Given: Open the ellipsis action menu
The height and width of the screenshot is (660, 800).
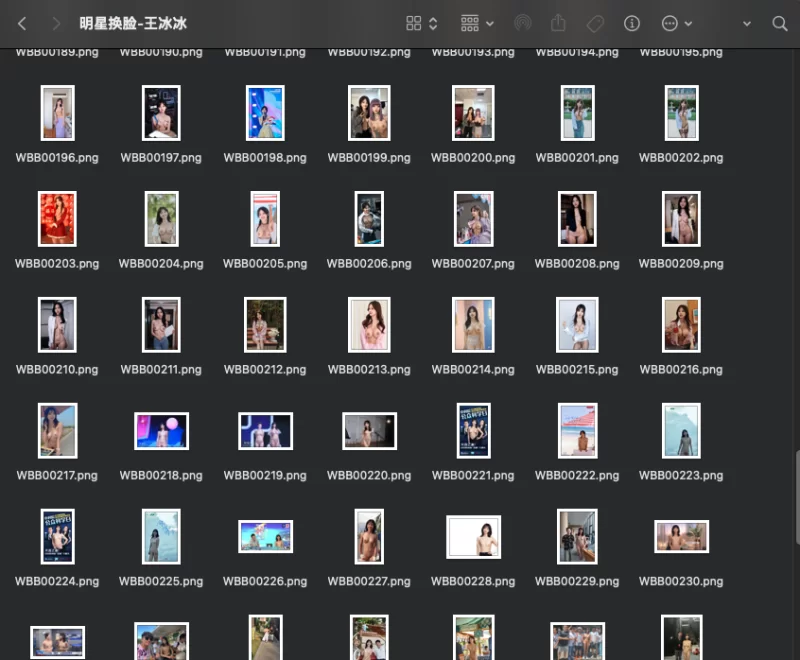Looking at the screenshot, I should click(x=669, y=23).
